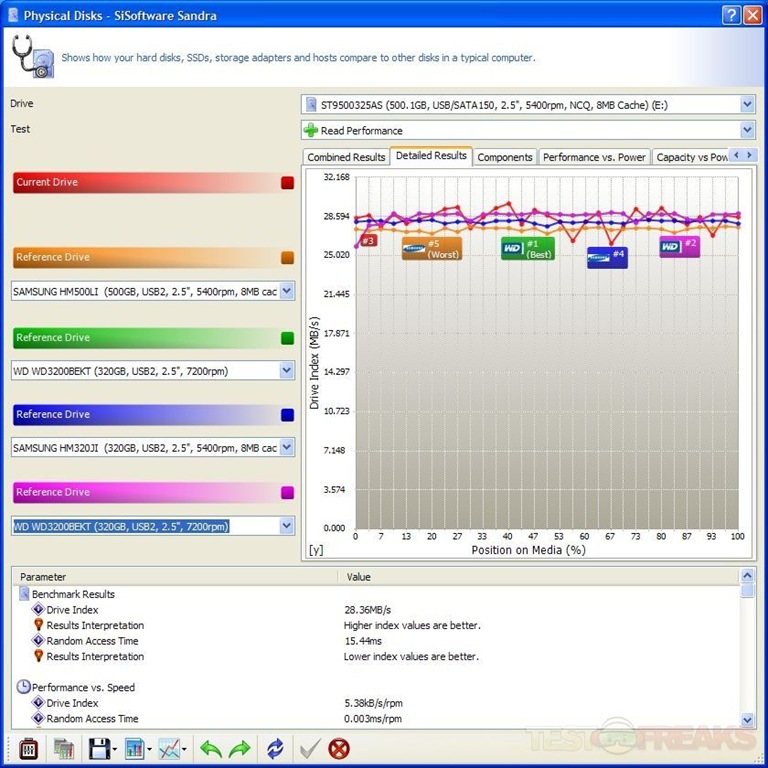
Task: Click the floppy disk Save icon
Action: [98, 747]
